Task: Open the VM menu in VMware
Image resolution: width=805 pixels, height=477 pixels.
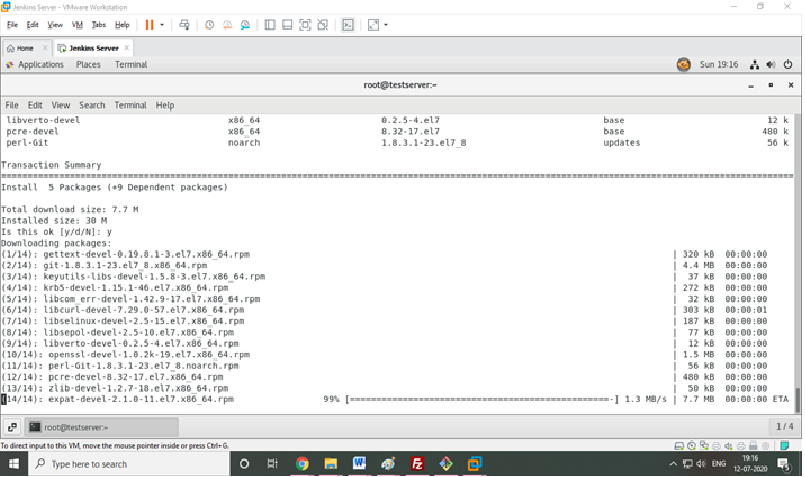Action: pyautogui.click(x=77, y=25)
